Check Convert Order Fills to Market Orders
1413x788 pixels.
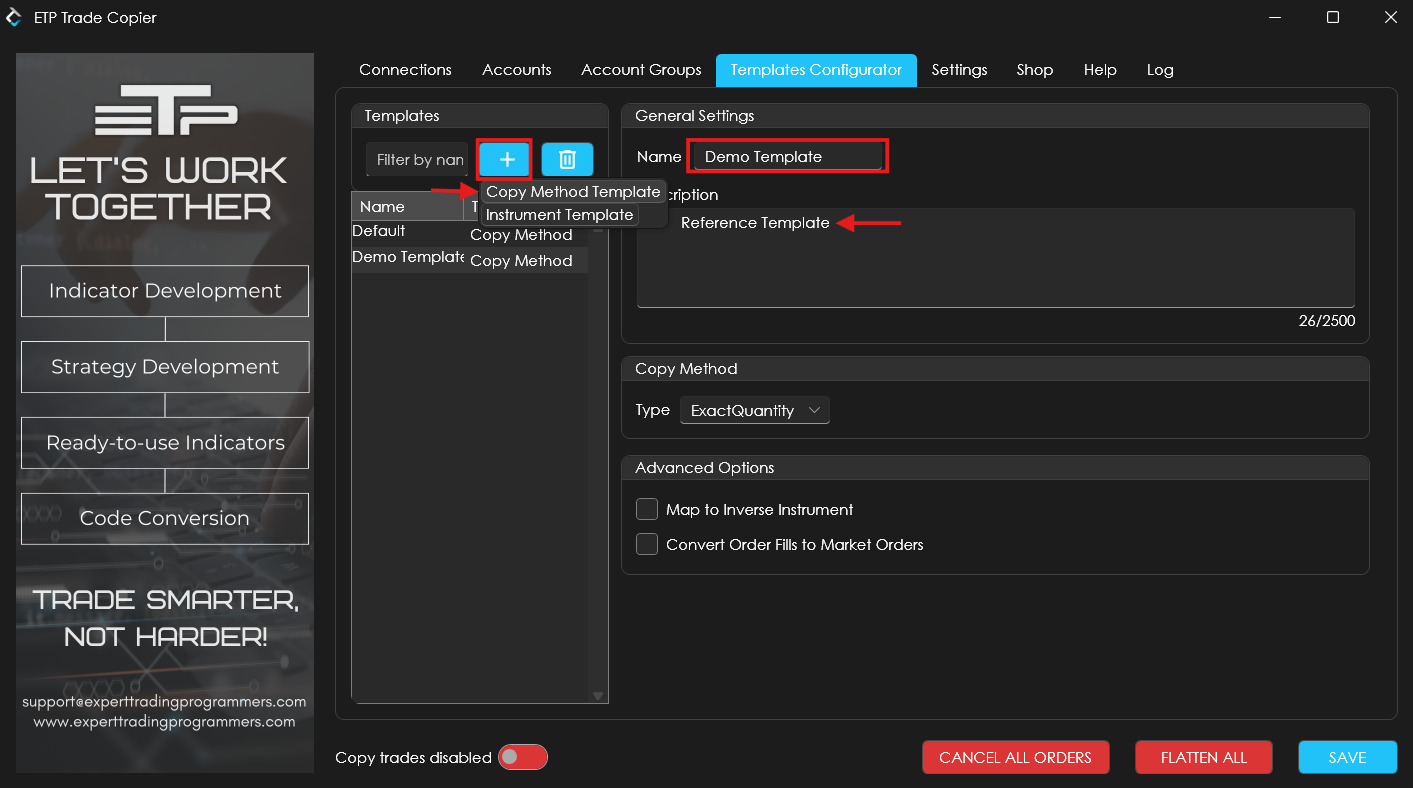click(647, 544)
